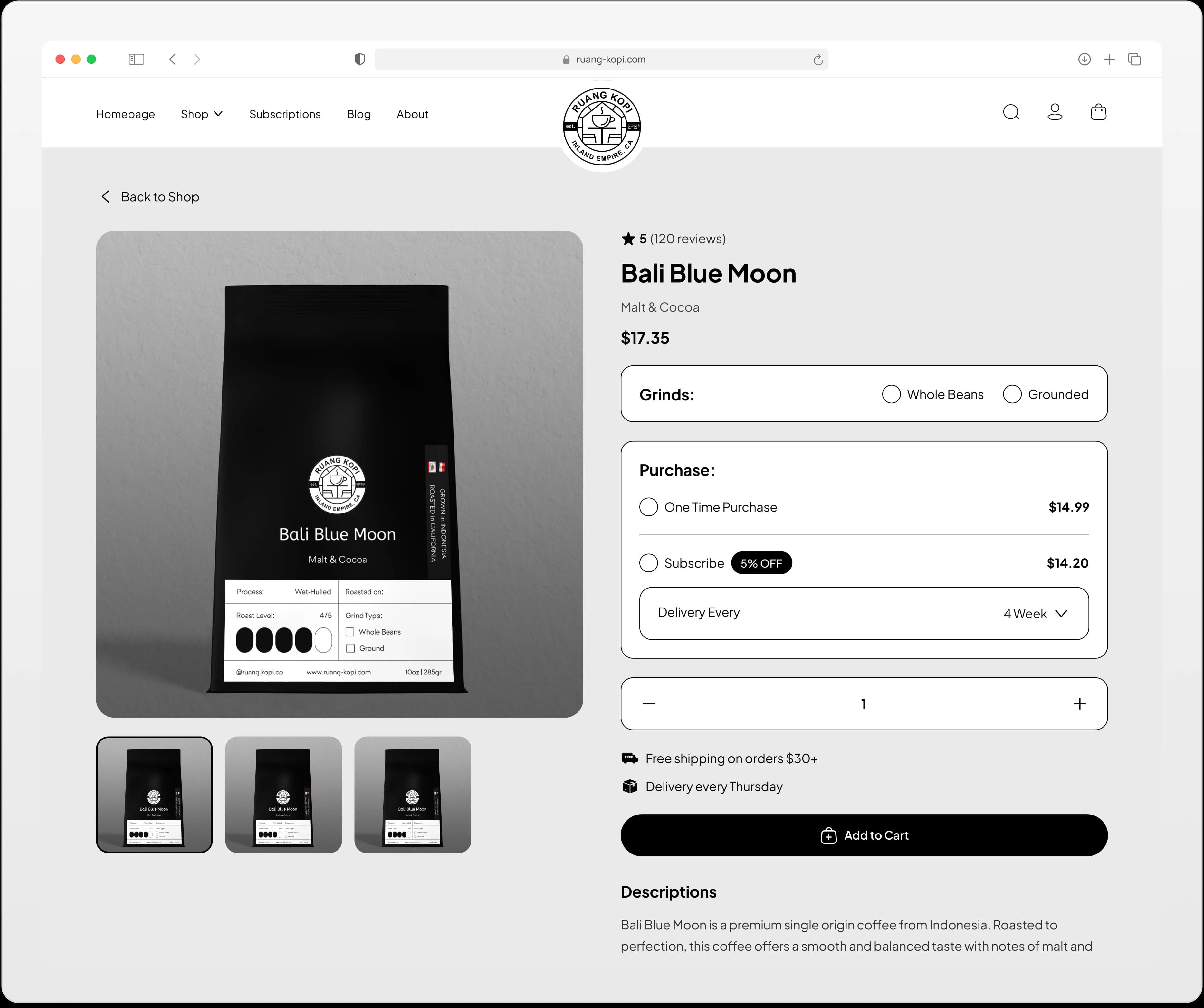1204x1008 pixels.
Task: Select the third product thumbnail
Action: click(412, 795)
